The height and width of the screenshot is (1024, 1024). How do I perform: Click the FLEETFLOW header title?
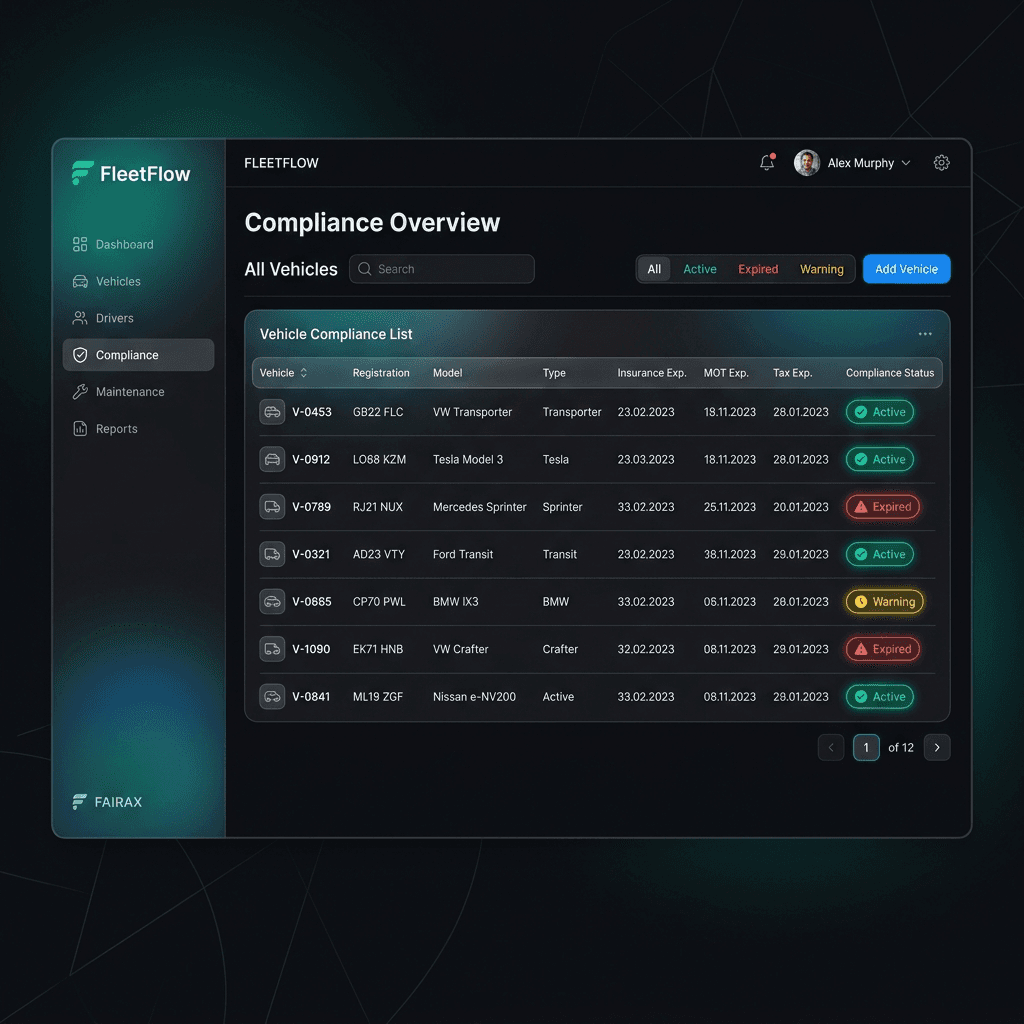281,163
